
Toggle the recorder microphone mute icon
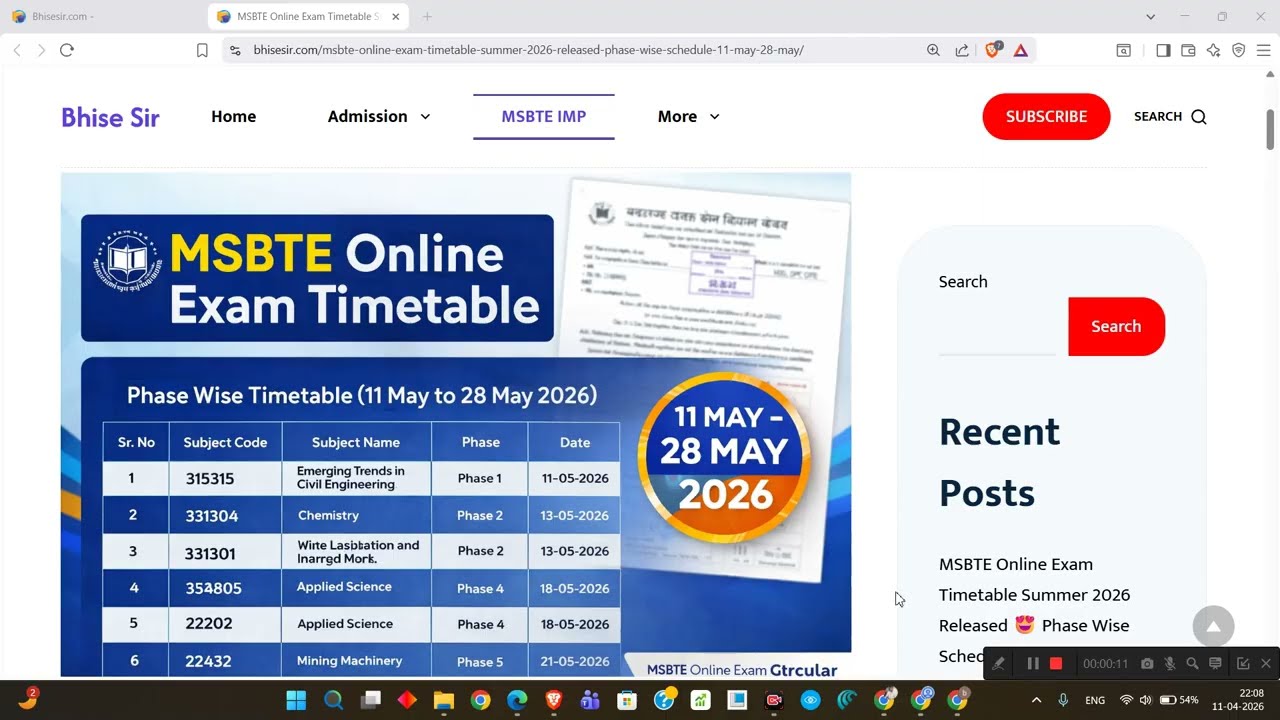(1169, 663)
